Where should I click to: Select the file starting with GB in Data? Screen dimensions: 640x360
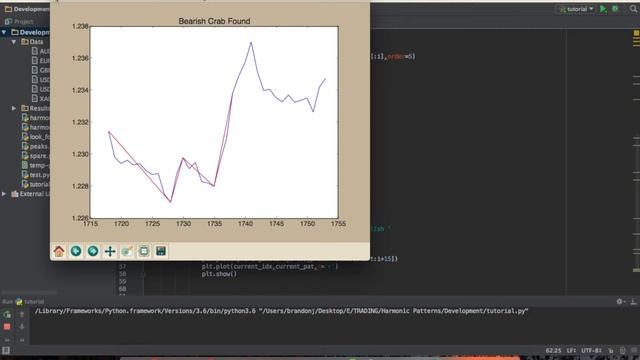tap(40, 70)
